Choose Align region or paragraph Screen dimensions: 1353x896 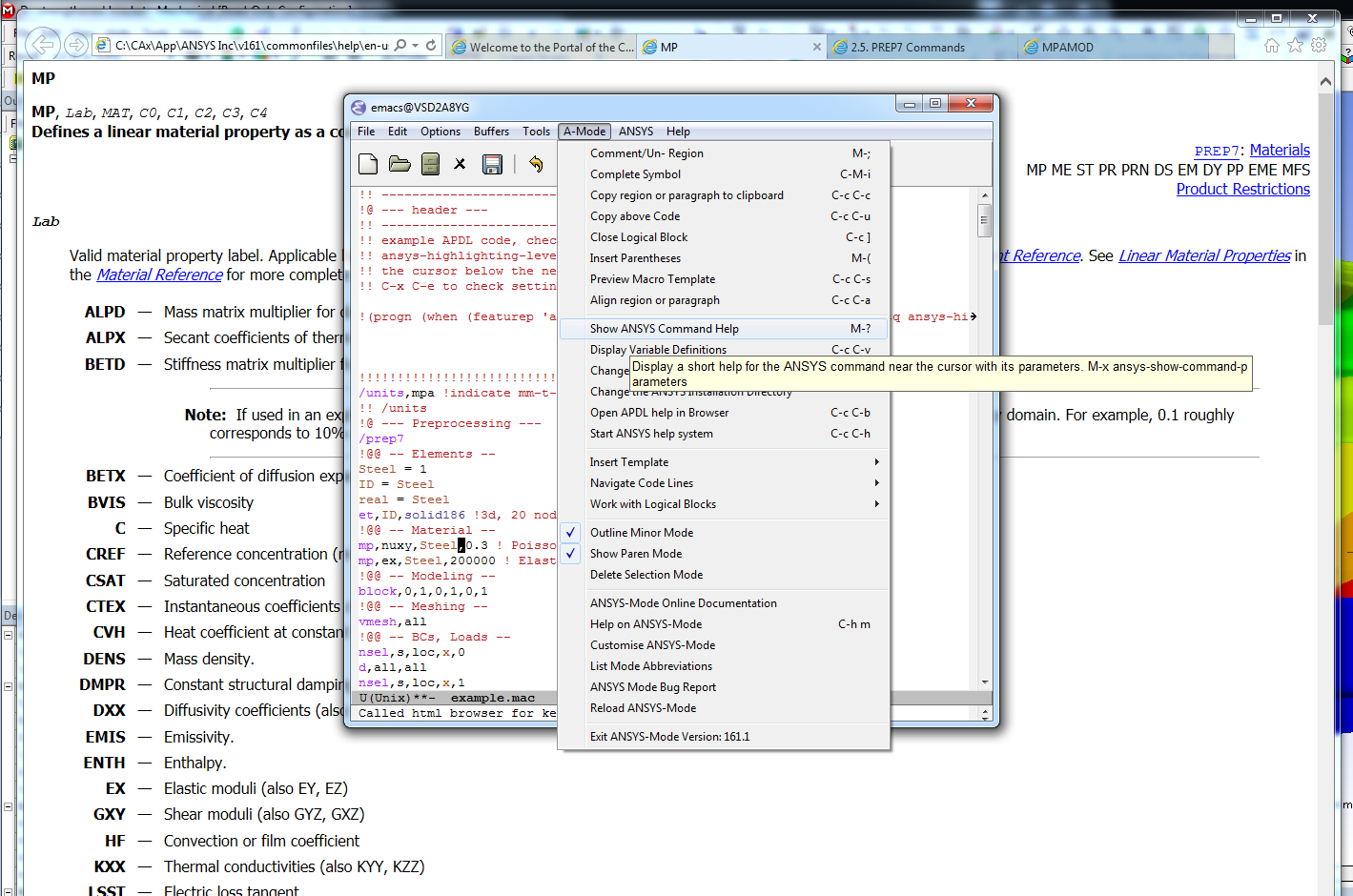pos(725,300)
